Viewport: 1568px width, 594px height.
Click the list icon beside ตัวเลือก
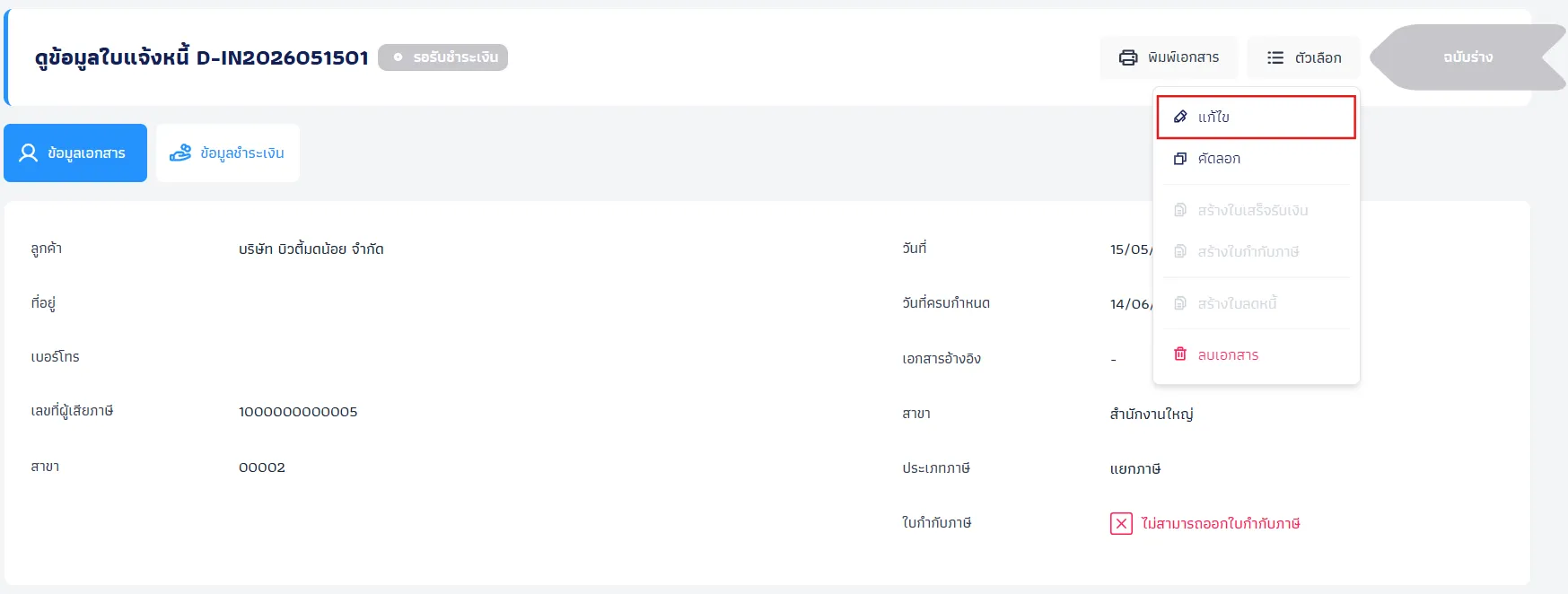[x=1275, y=57]
